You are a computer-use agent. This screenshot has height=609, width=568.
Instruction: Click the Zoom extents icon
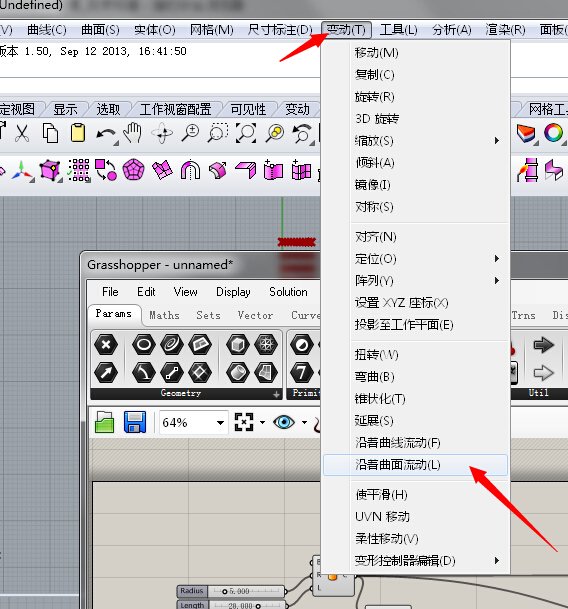coord(246,133)
